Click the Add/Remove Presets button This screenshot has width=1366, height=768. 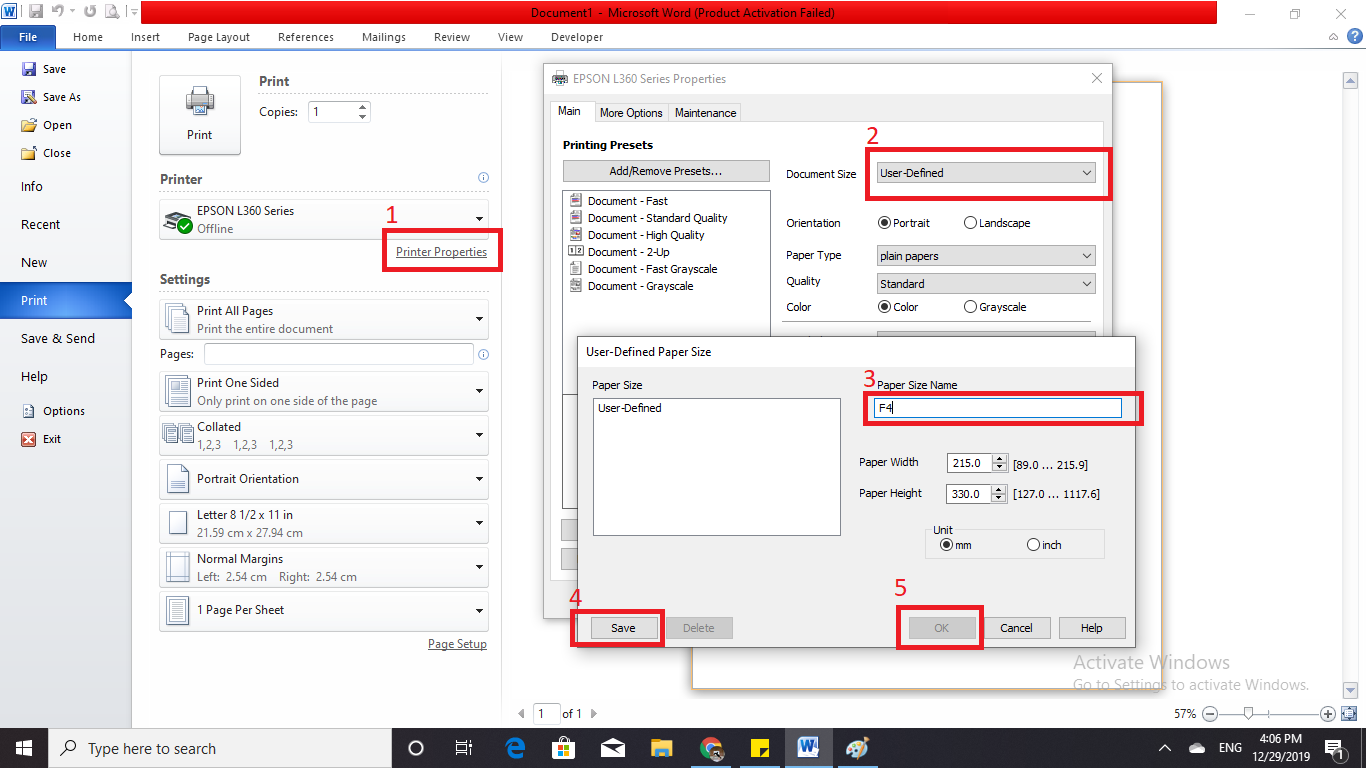point(666,171)
